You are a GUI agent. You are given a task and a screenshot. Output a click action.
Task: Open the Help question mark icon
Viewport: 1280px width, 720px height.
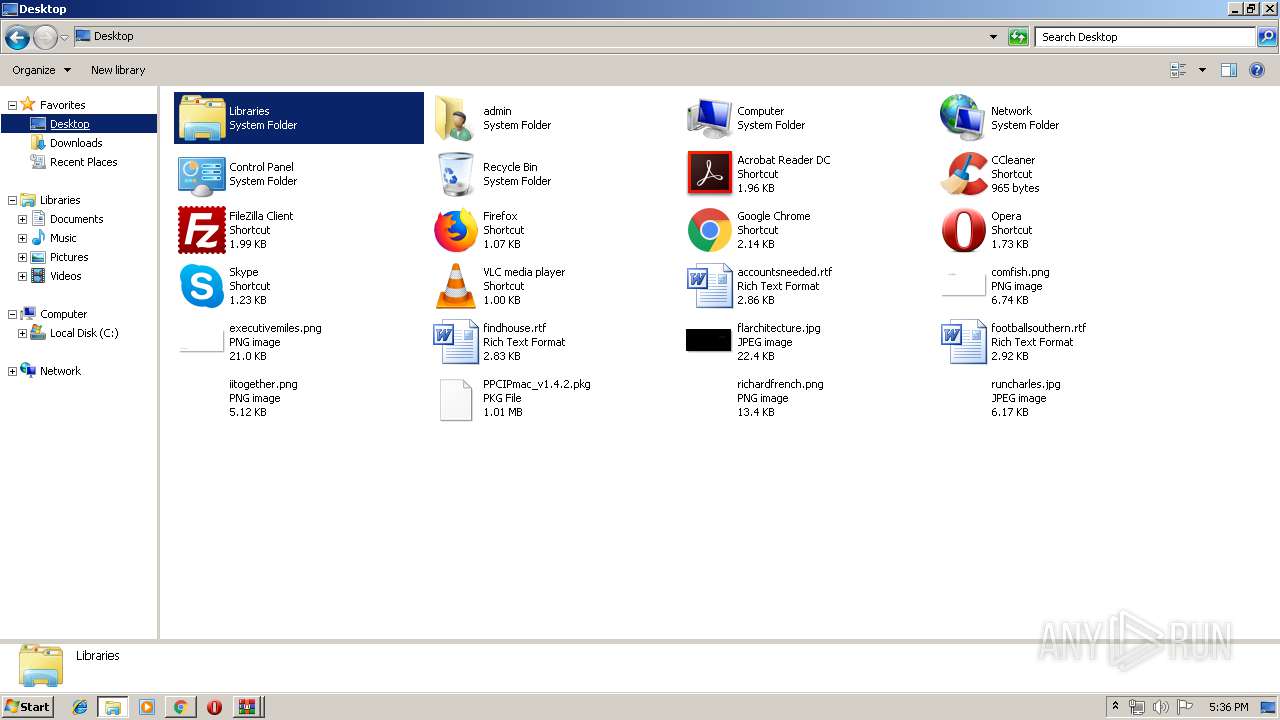1257,70
